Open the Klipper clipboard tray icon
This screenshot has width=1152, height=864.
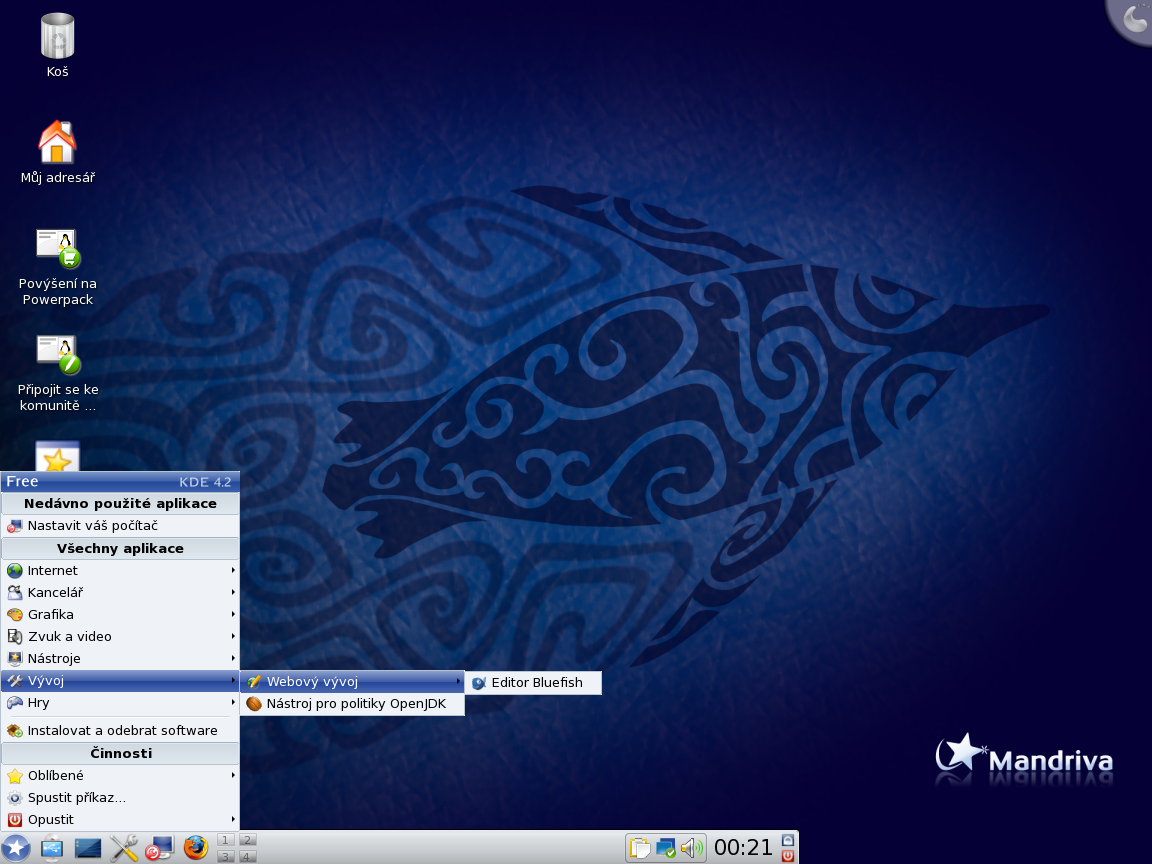640,848
